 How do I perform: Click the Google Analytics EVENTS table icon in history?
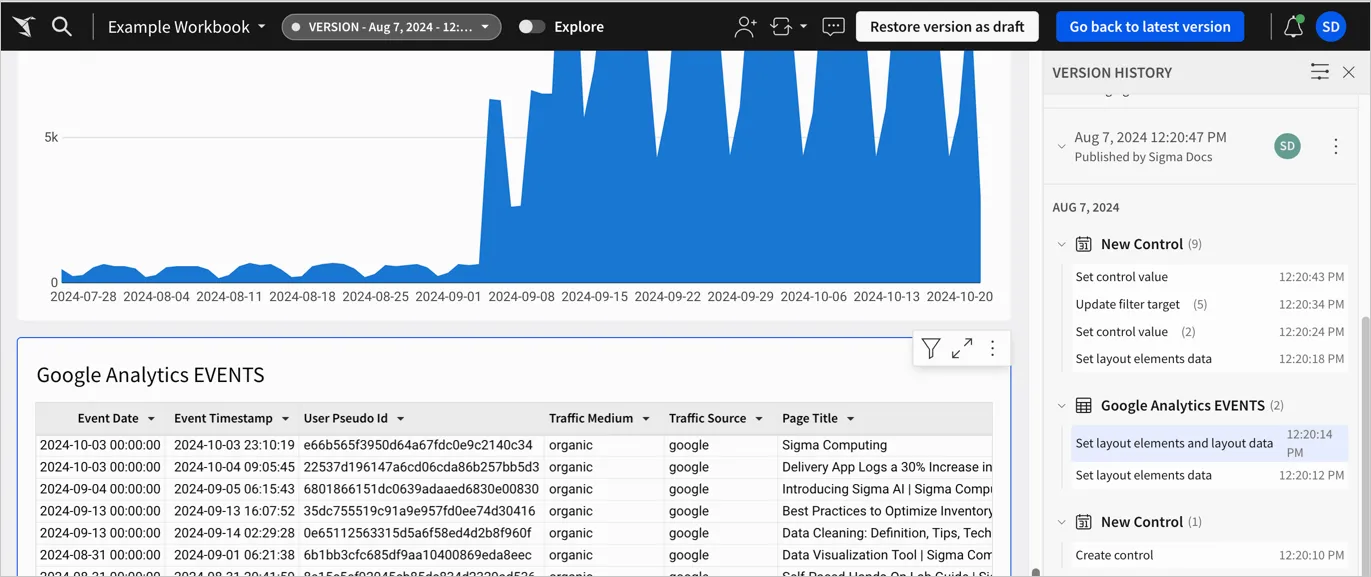point(1083,405)
